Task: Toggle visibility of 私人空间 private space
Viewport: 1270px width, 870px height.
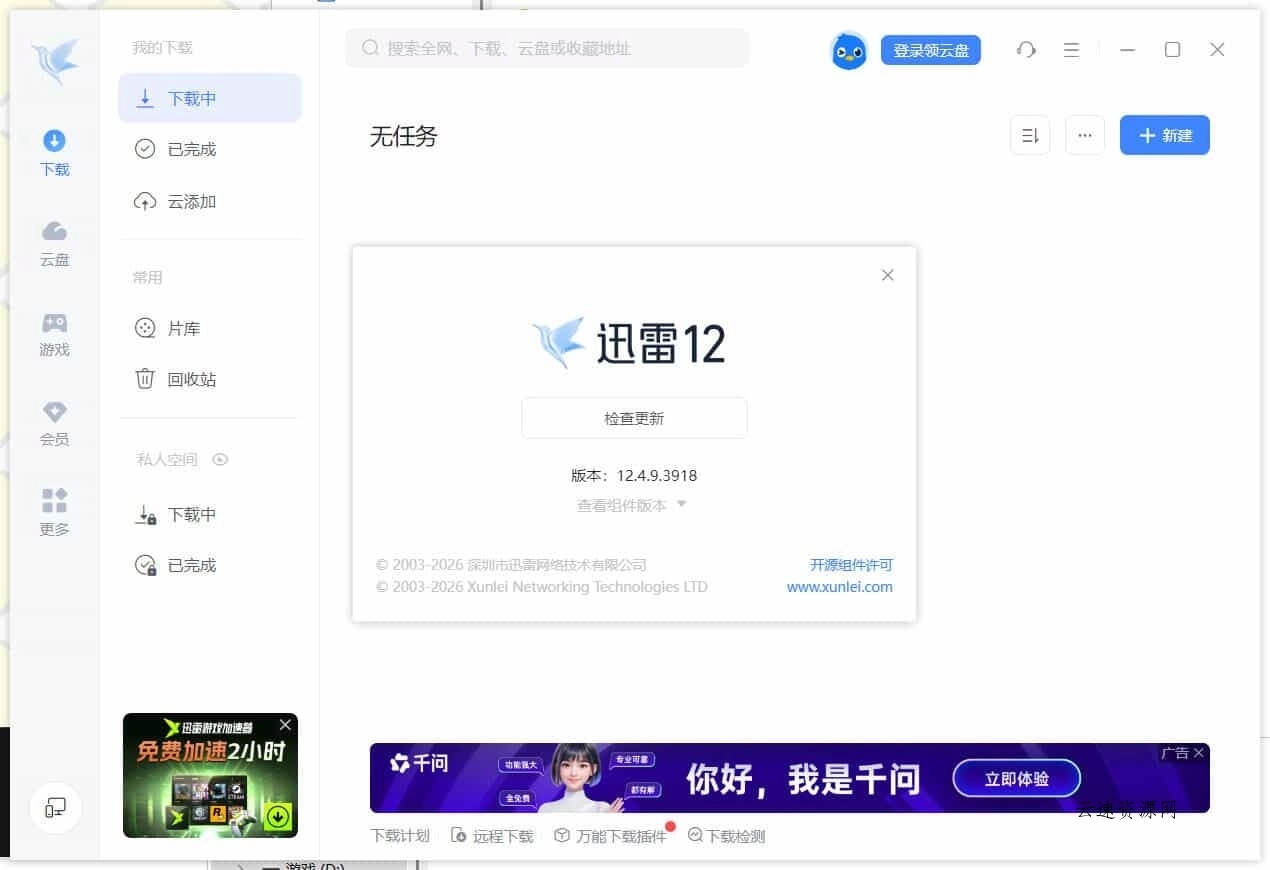Action: tap(220, 460)
